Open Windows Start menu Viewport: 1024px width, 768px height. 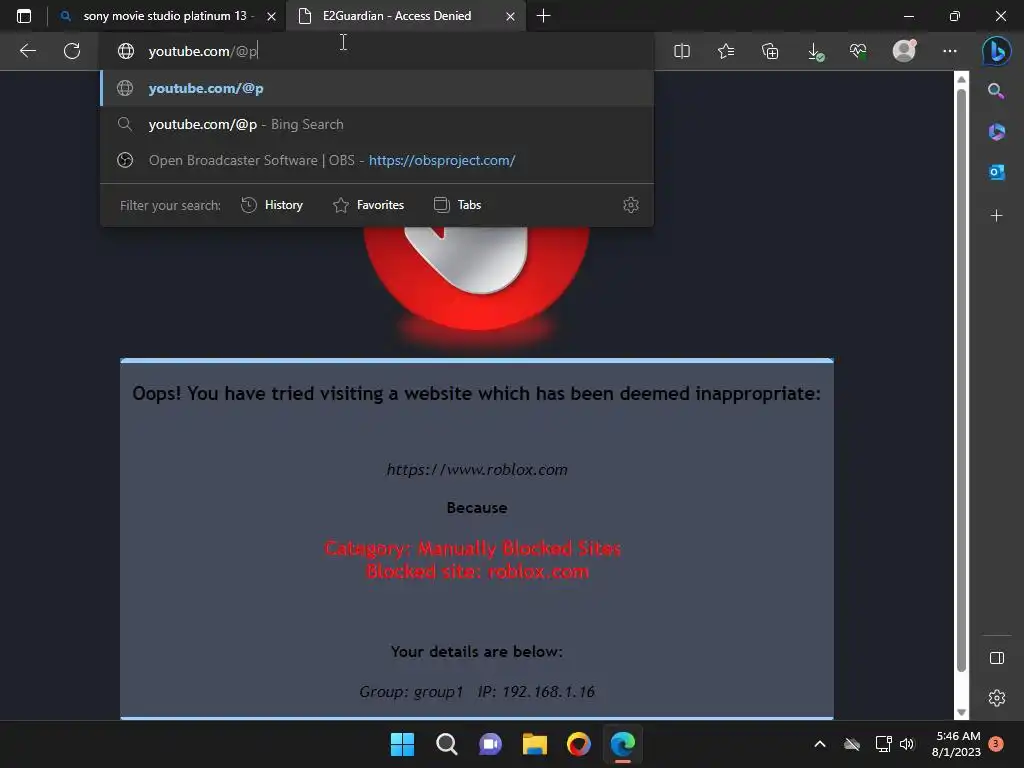click(x=402, y=744)
